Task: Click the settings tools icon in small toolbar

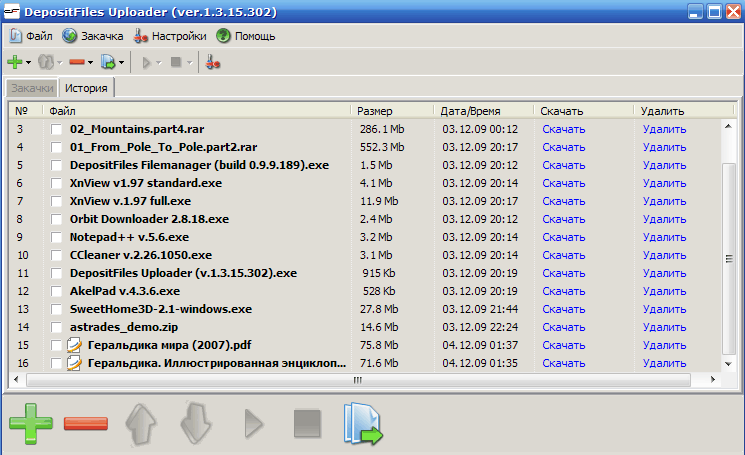Action: pos(212,62)
